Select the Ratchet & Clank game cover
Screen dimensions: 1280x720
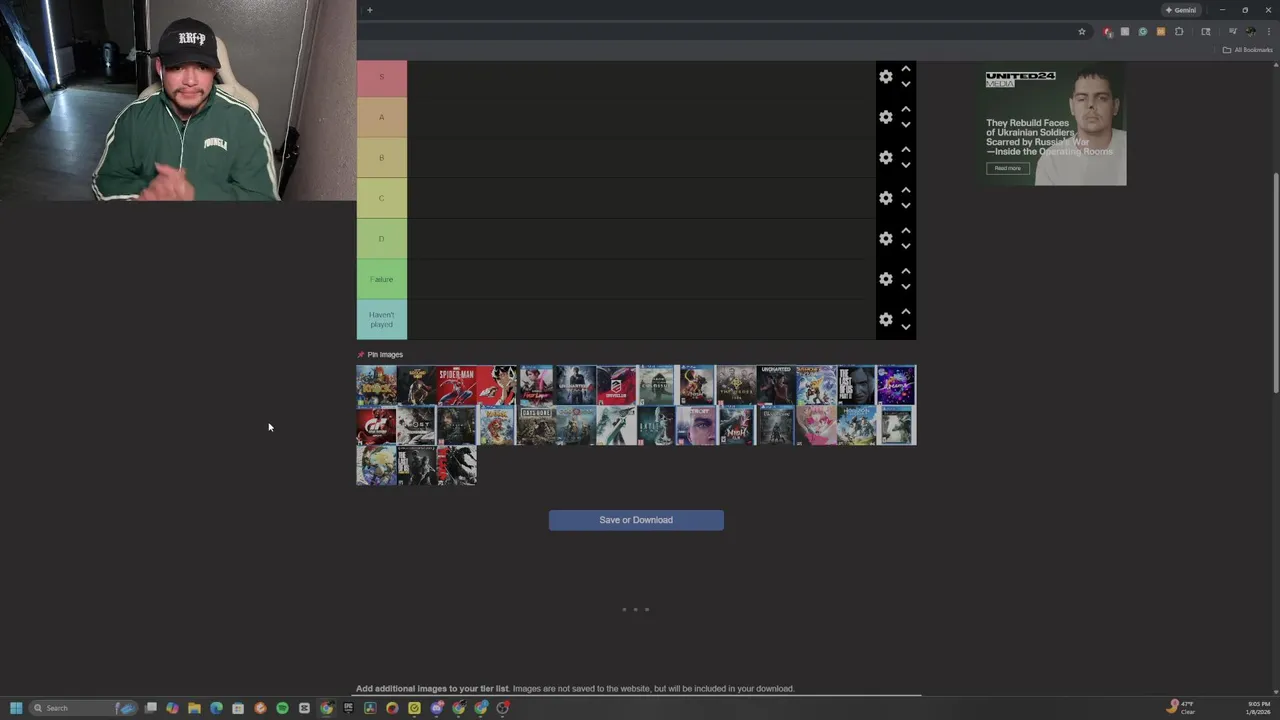pos(816,385)
